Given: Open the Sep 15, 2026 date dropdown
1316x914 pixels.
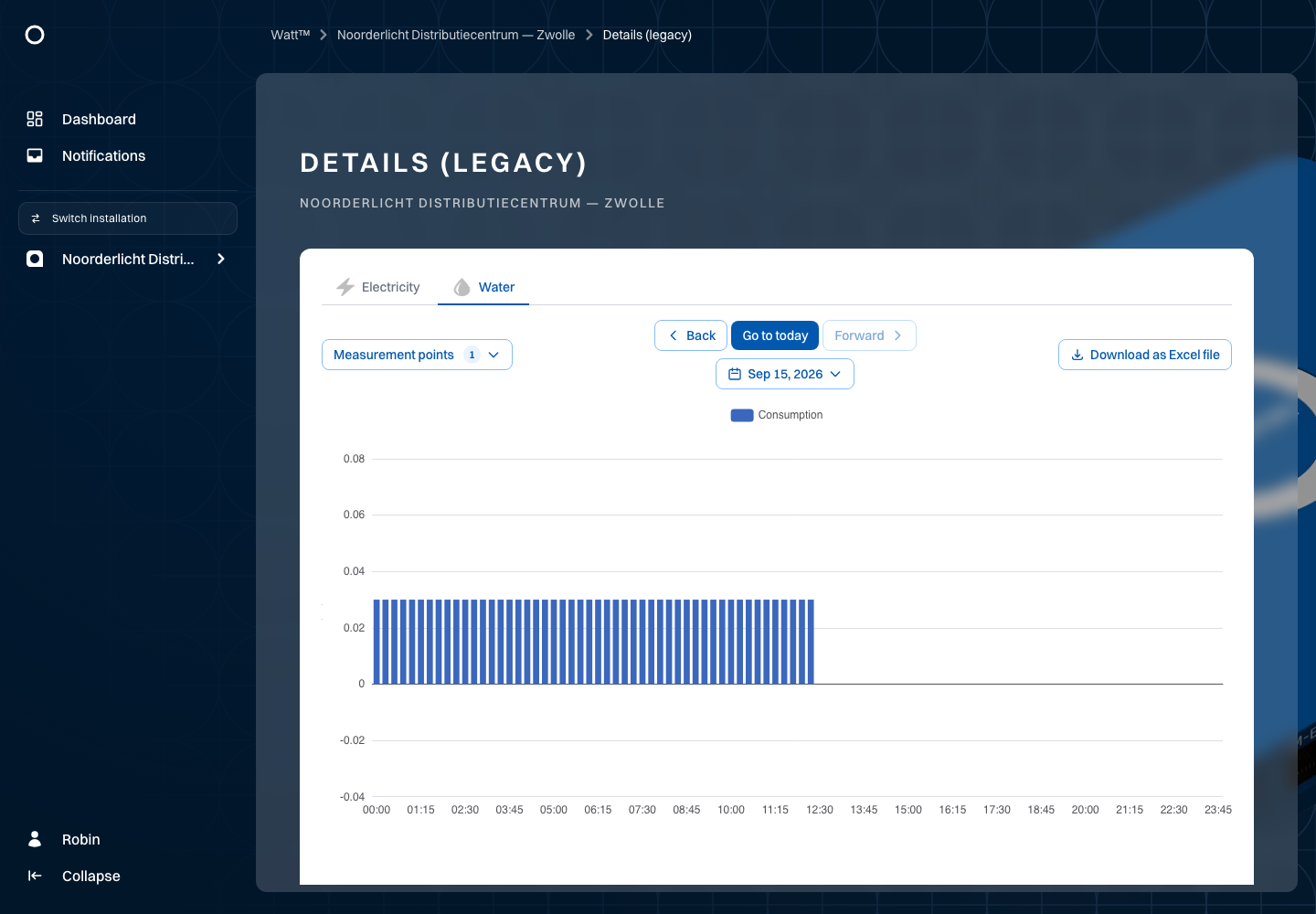Looking at the screenshot, I should click(x=785, y=374).
